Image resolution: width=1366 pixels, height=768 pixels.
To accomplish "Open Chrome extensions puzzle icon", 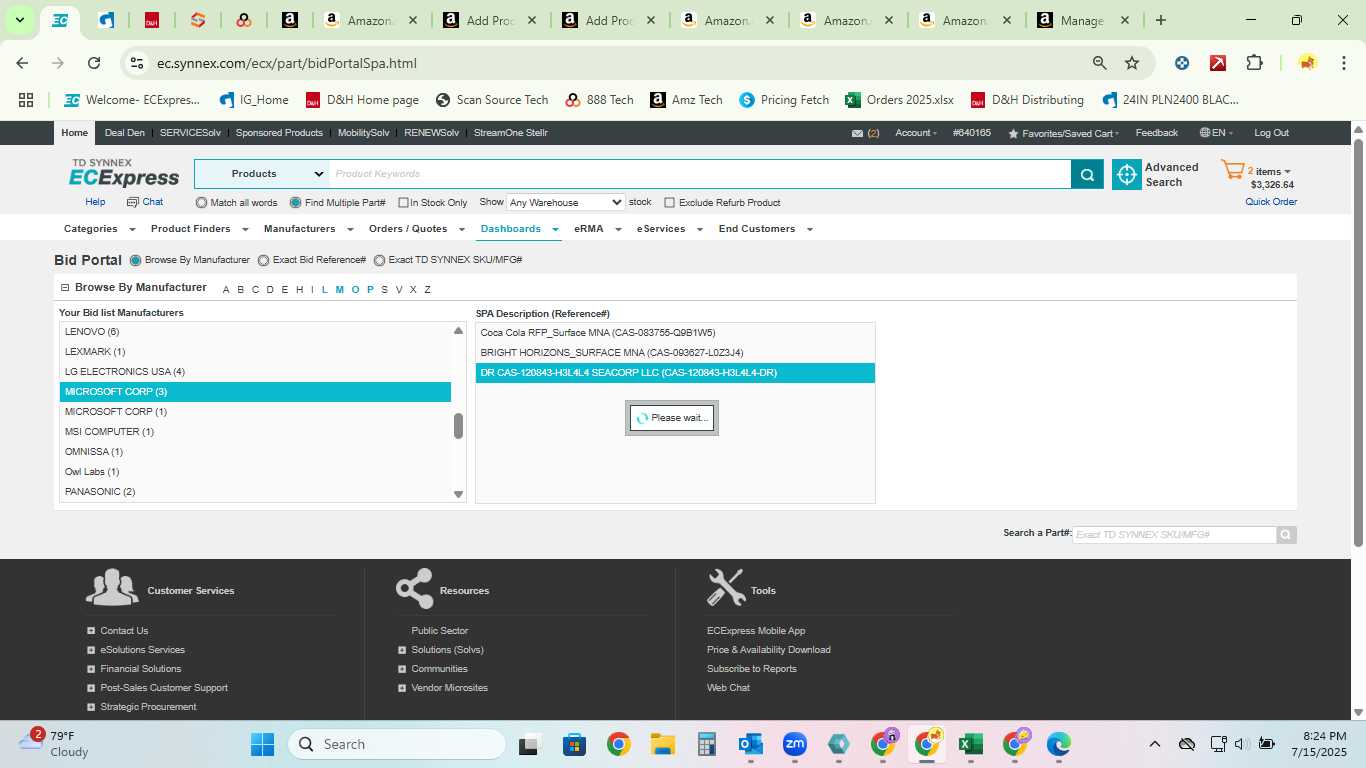I will pos(1254,63).
